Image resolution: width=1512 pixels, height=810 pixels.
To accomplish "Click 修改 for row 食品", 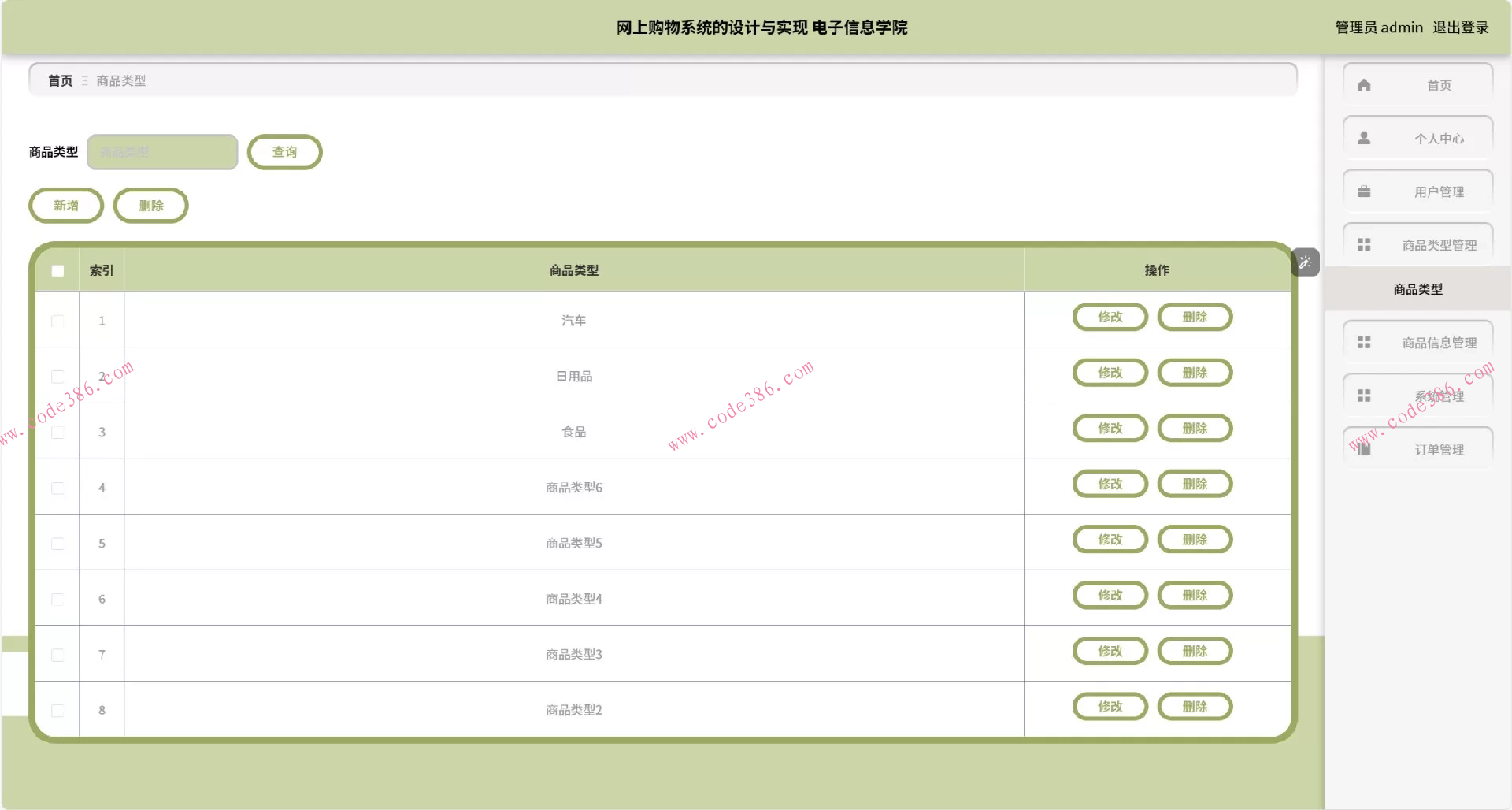I will 1110,429.
